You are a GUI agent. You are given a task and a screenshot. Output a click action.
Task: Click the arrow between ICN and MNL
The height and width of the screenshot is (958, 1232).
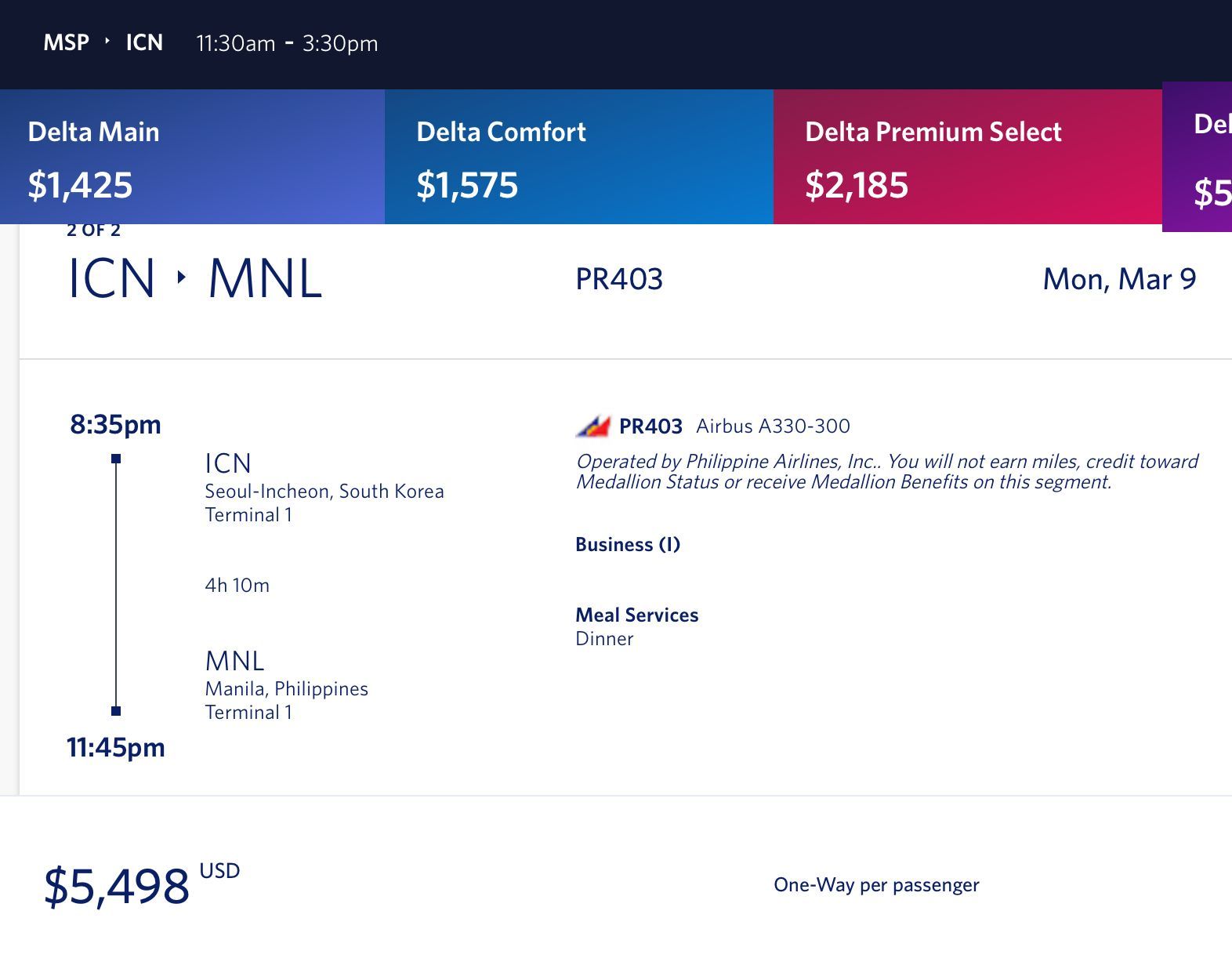click(x=182, y=278)
